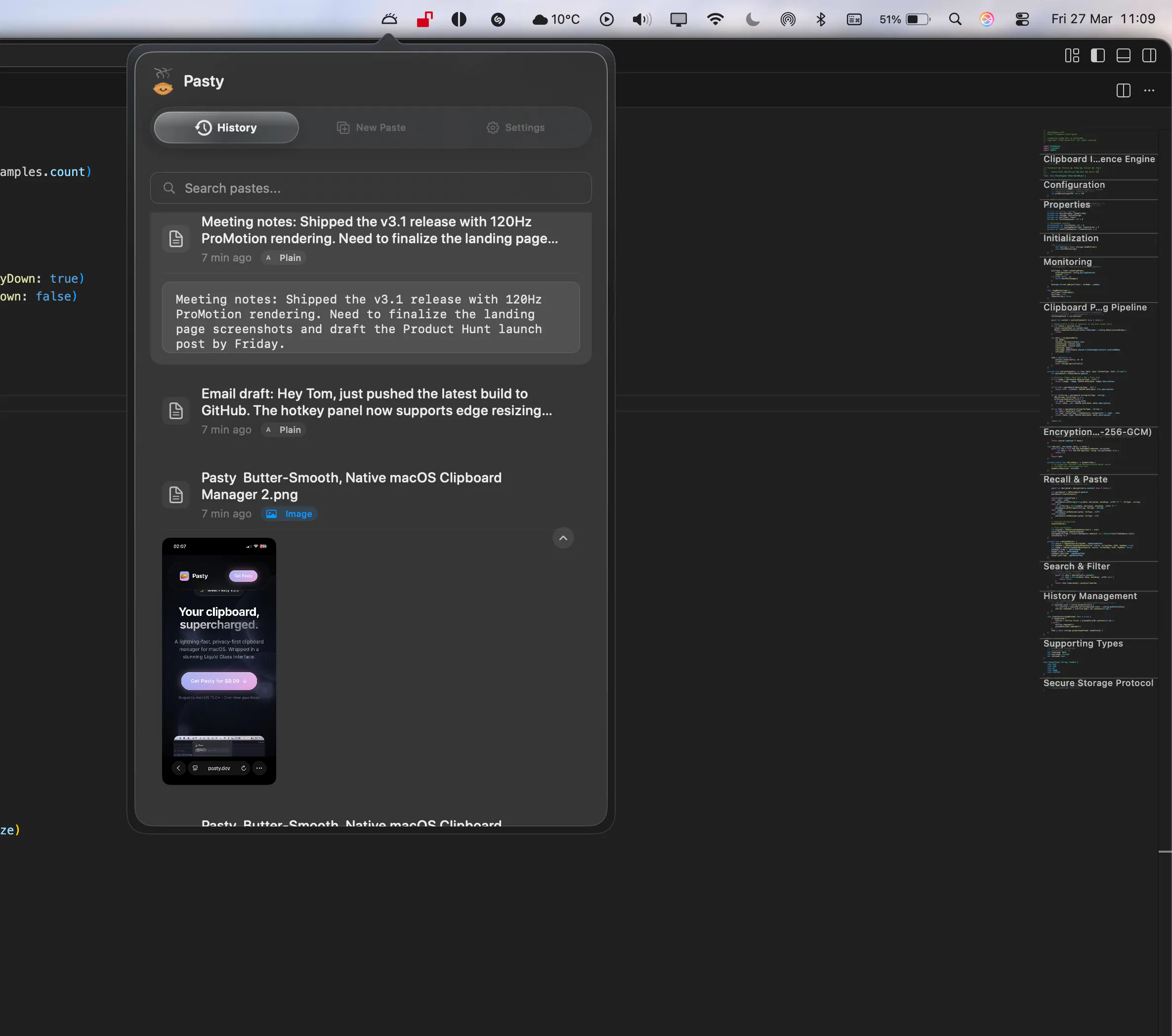Toggle the secondary side bar in the editor
1172x1036 pixels.
[x=1149, y=56]
